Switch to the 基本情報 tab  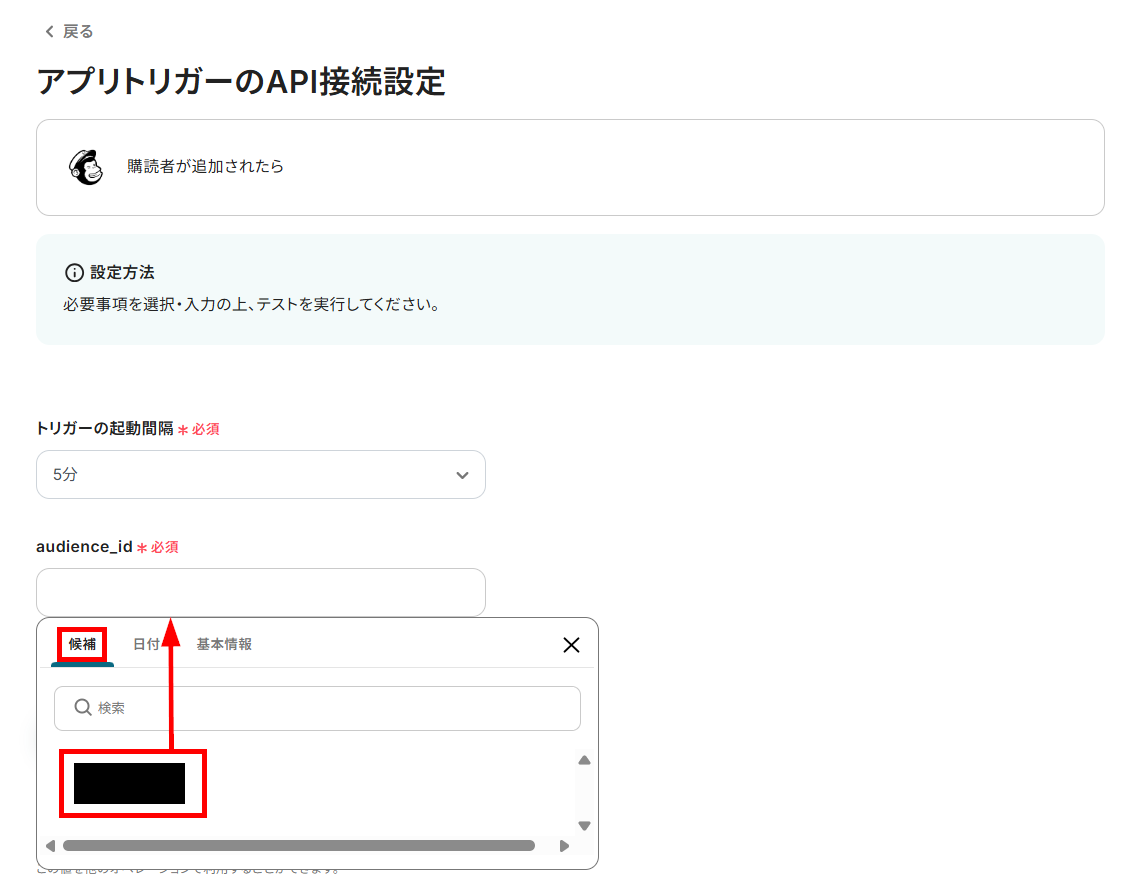[x=224, y=644]
